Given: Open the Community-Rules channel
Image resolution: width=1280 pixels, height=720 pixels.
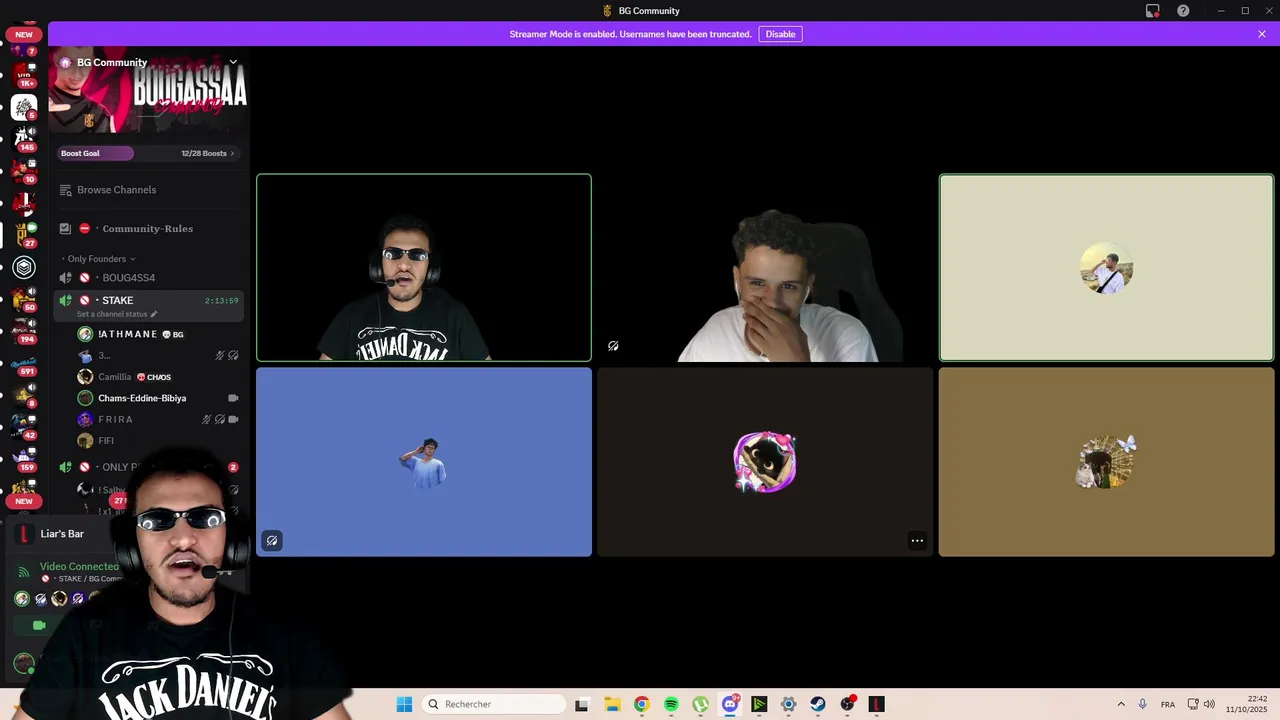Looking at the screenshot, I should (148, 229).
